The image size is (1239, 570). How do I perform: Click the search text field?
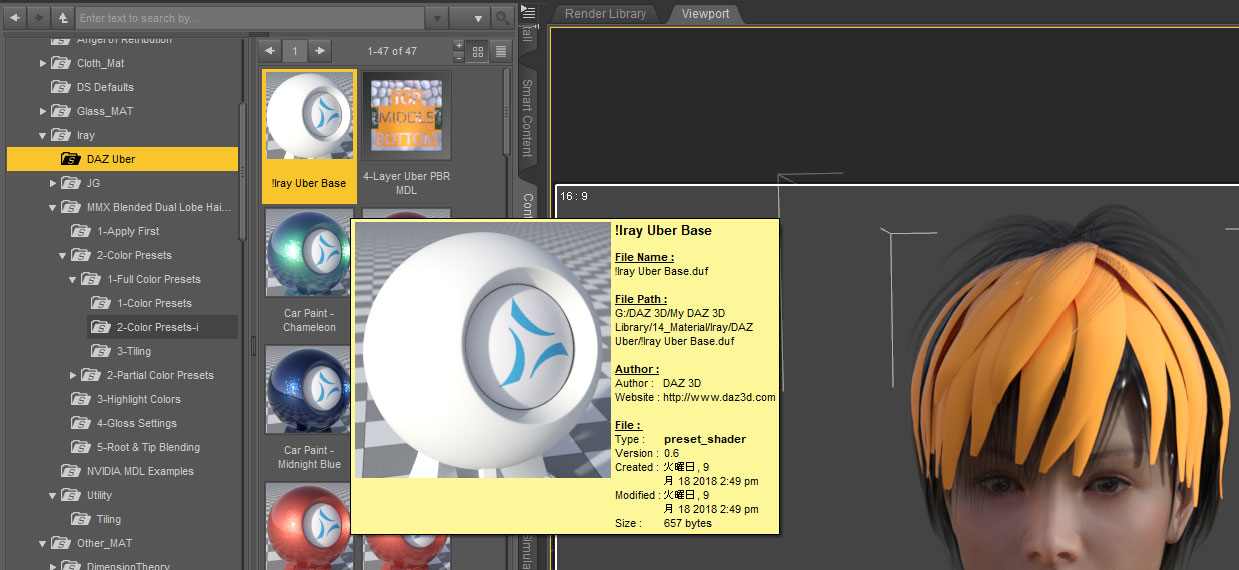click(x=250, y=18)
